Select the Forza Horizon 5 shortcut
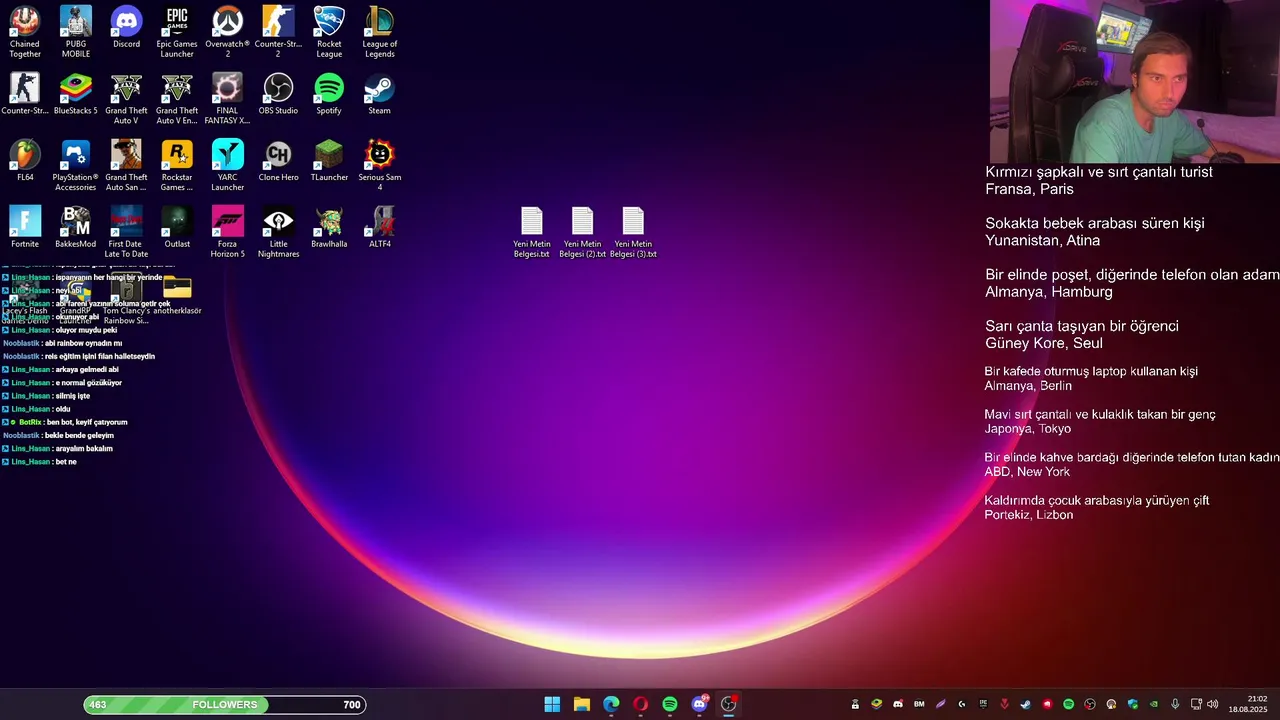This screenshot has width=1280, height=720. (227, 232)
